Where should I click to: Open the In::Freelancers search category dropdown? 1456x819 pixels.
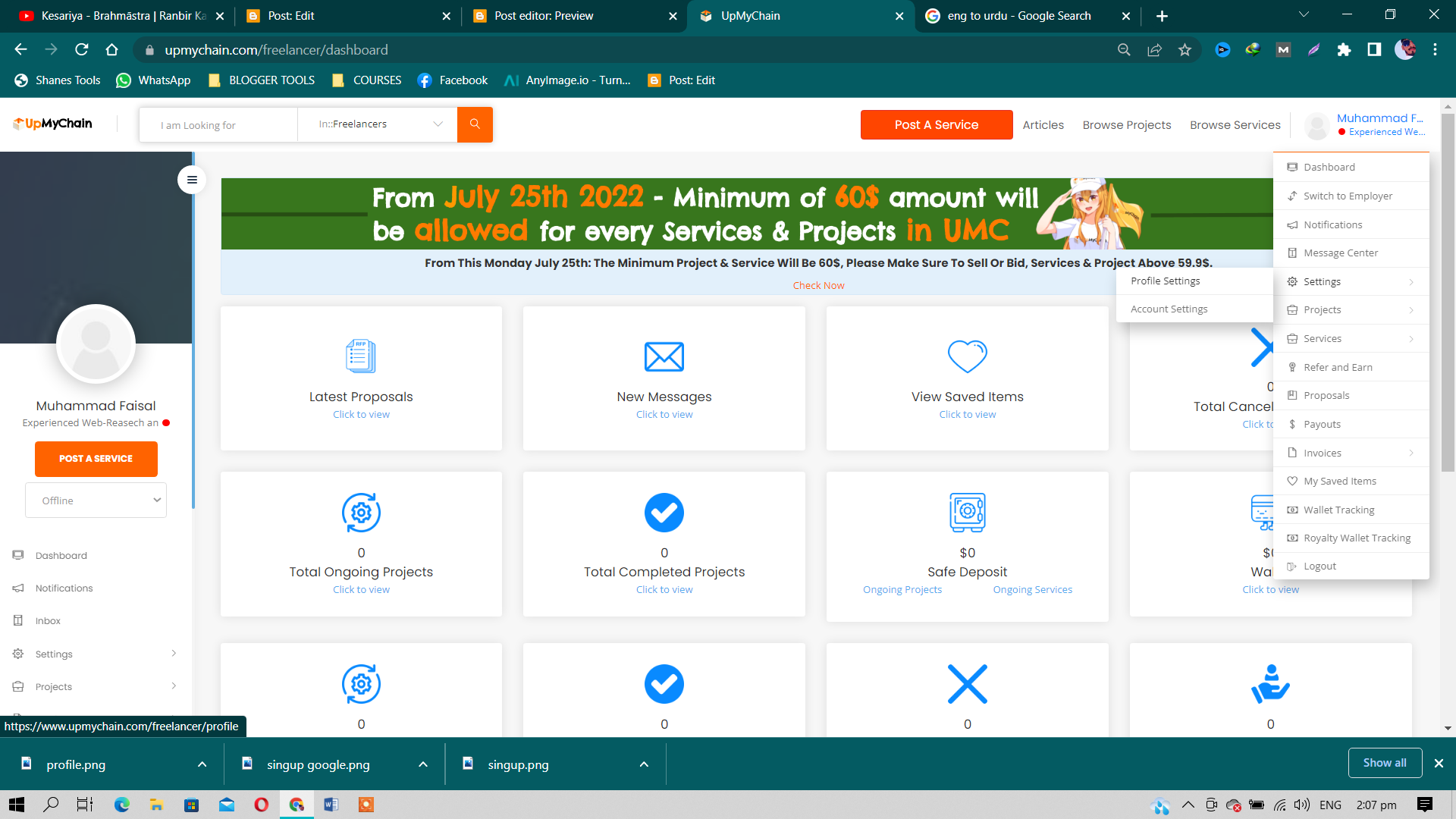tap(377, 124)
